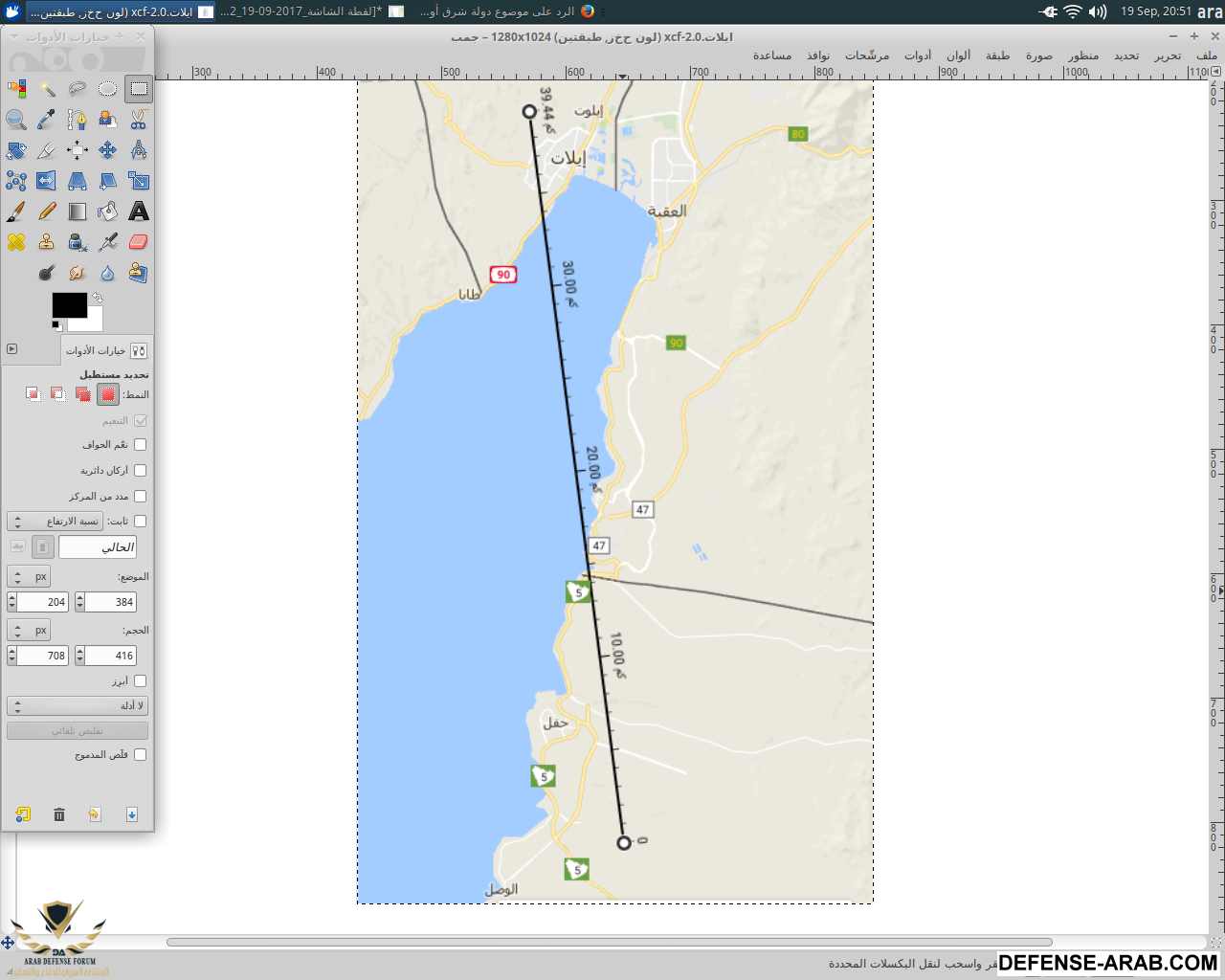Open the نسبة الارتفاع aspect ratio dropdown
The width and height of the screenshot is (1225, 980).
(55, 522)
